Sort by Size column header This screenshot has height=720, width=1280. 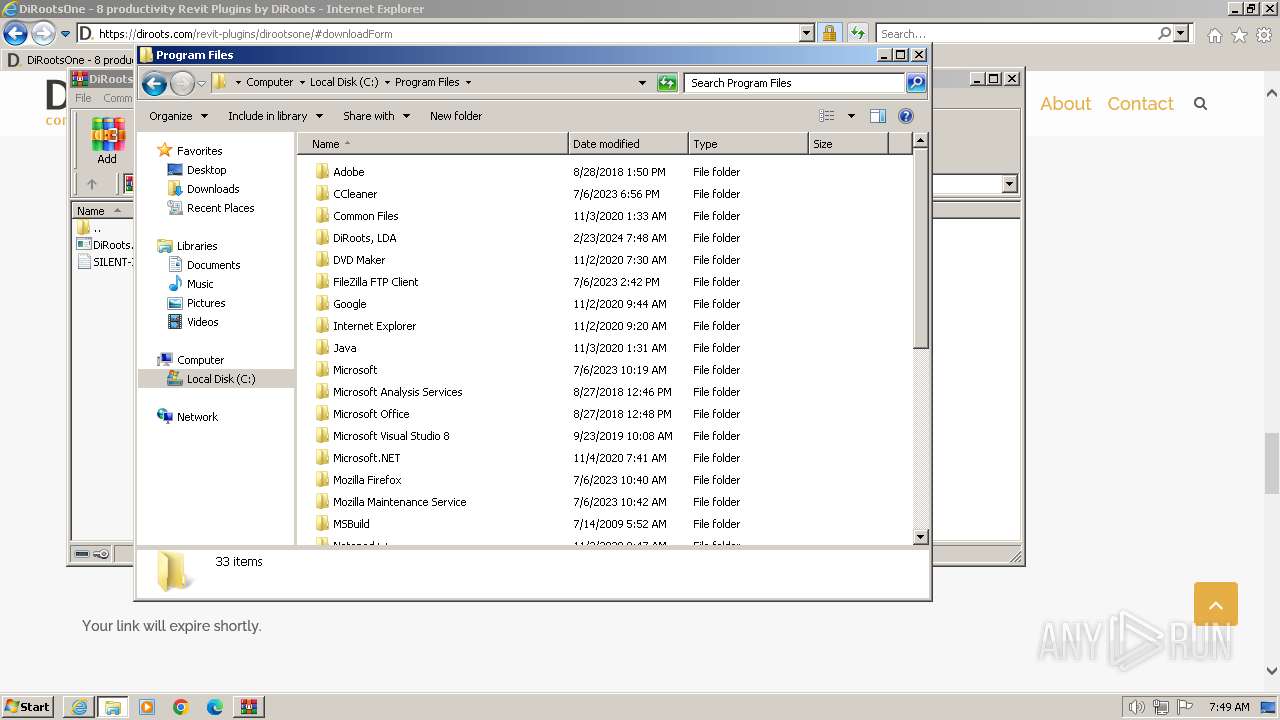[x=848, y=144]
